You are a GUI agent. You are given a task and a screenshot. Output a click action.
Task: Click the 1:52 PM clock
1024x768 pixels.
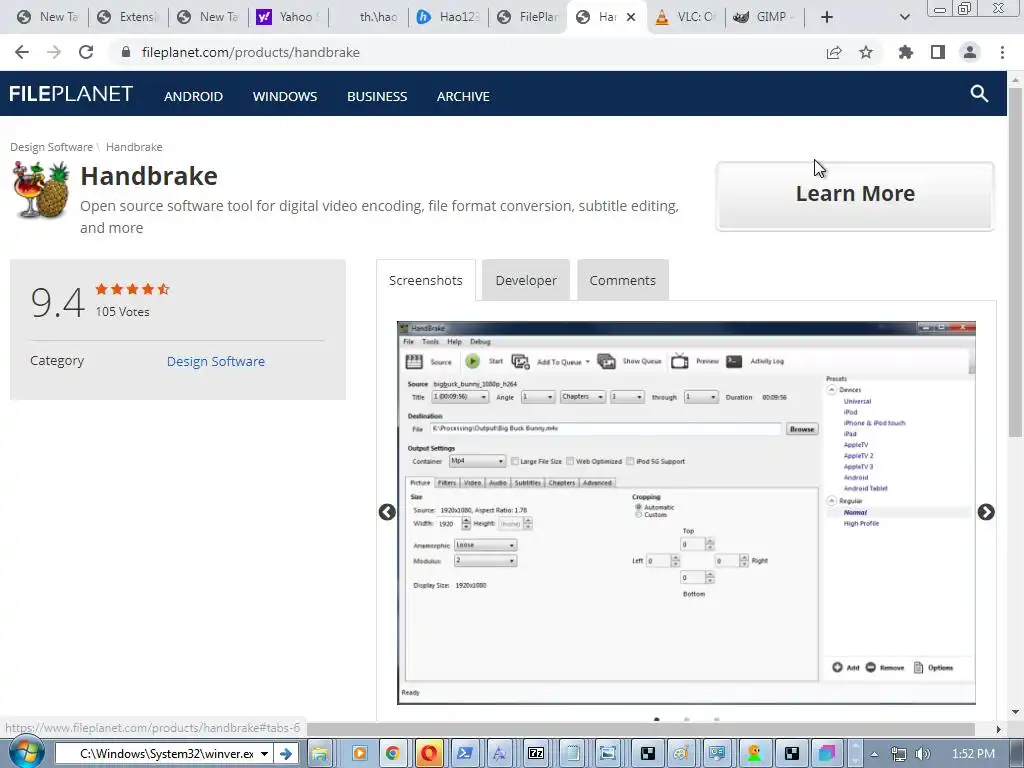tap(974, 754)
